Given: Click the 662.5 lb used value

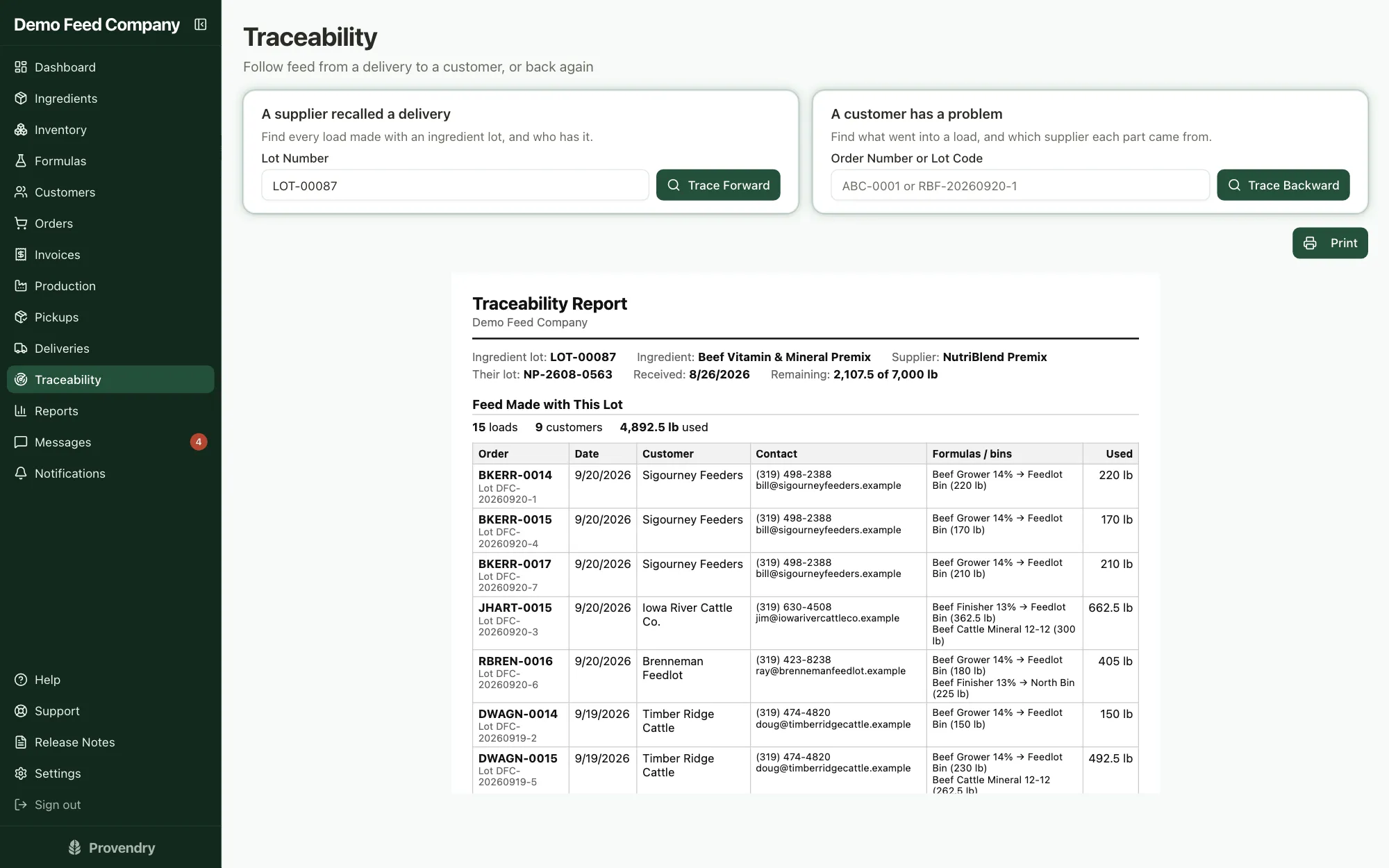Looking at the screenshot, I should (x=1110, y=608).
